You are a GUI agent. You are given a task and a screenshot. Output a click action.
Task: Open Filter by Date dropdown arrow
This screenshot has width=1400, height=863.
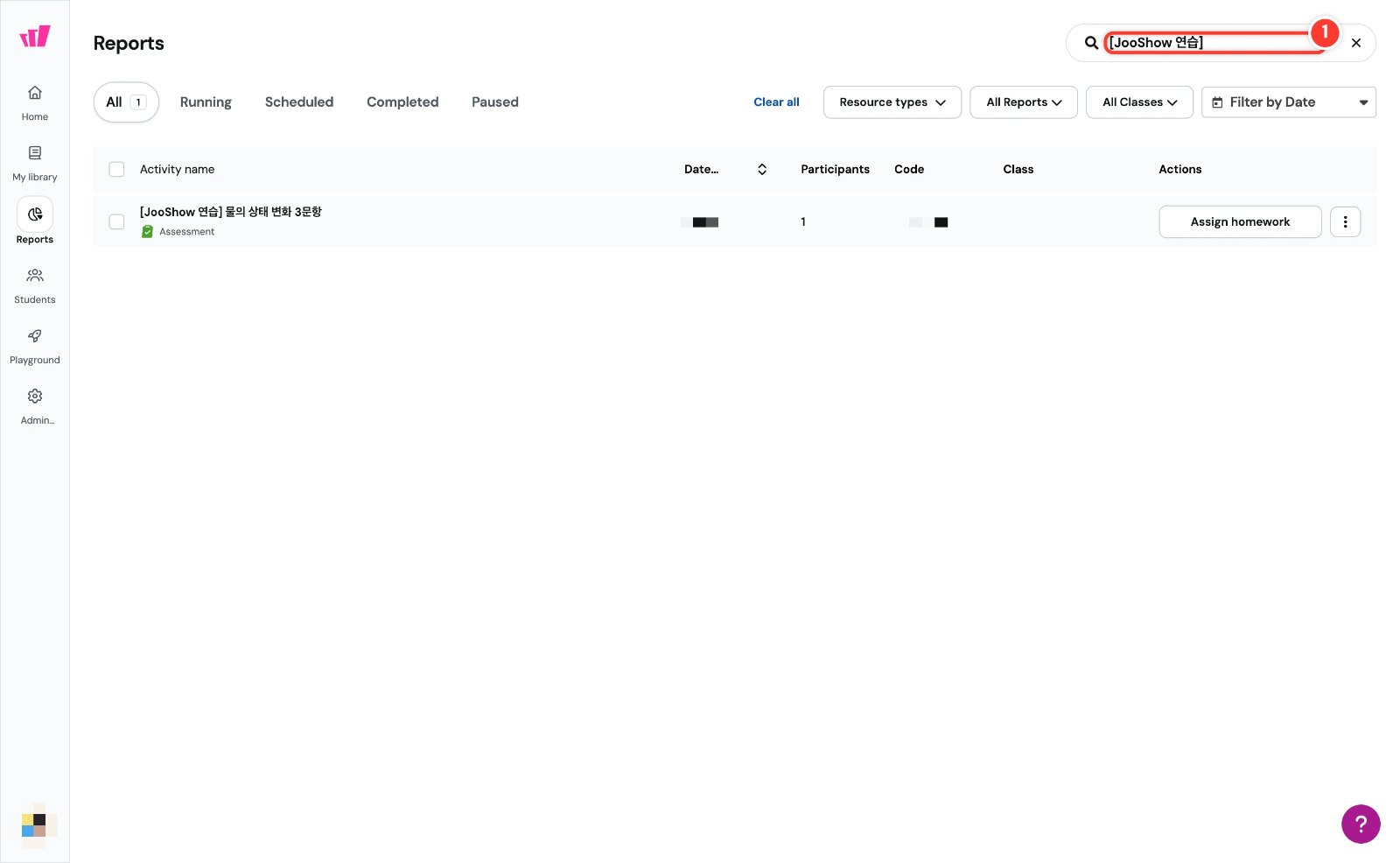[x=1363, y=102]
